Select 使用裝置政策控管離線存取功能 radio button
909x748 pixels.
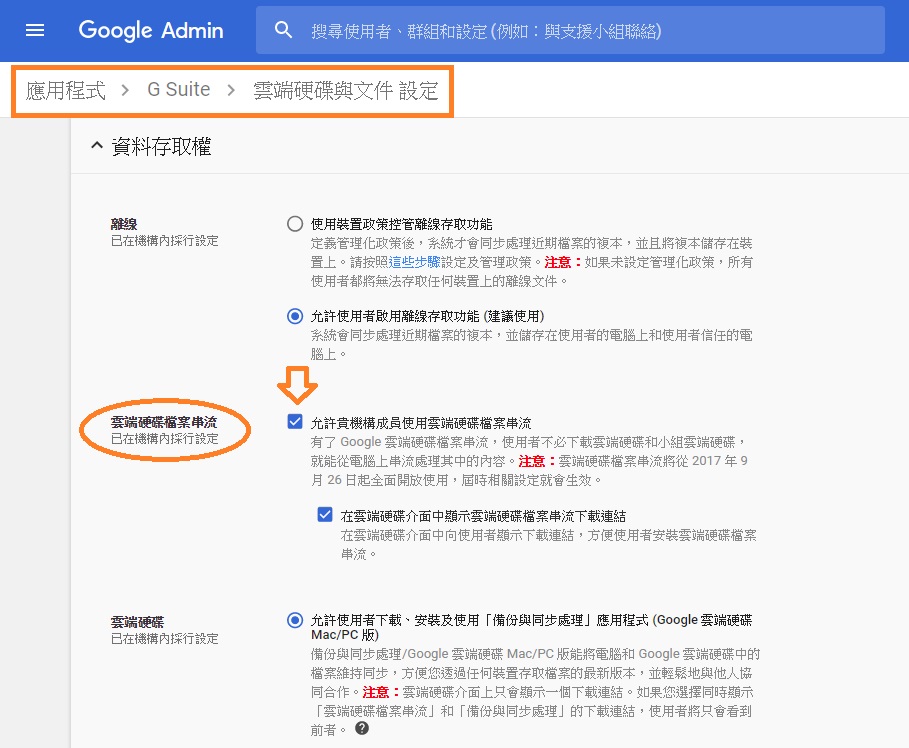(x=295, y=224)
